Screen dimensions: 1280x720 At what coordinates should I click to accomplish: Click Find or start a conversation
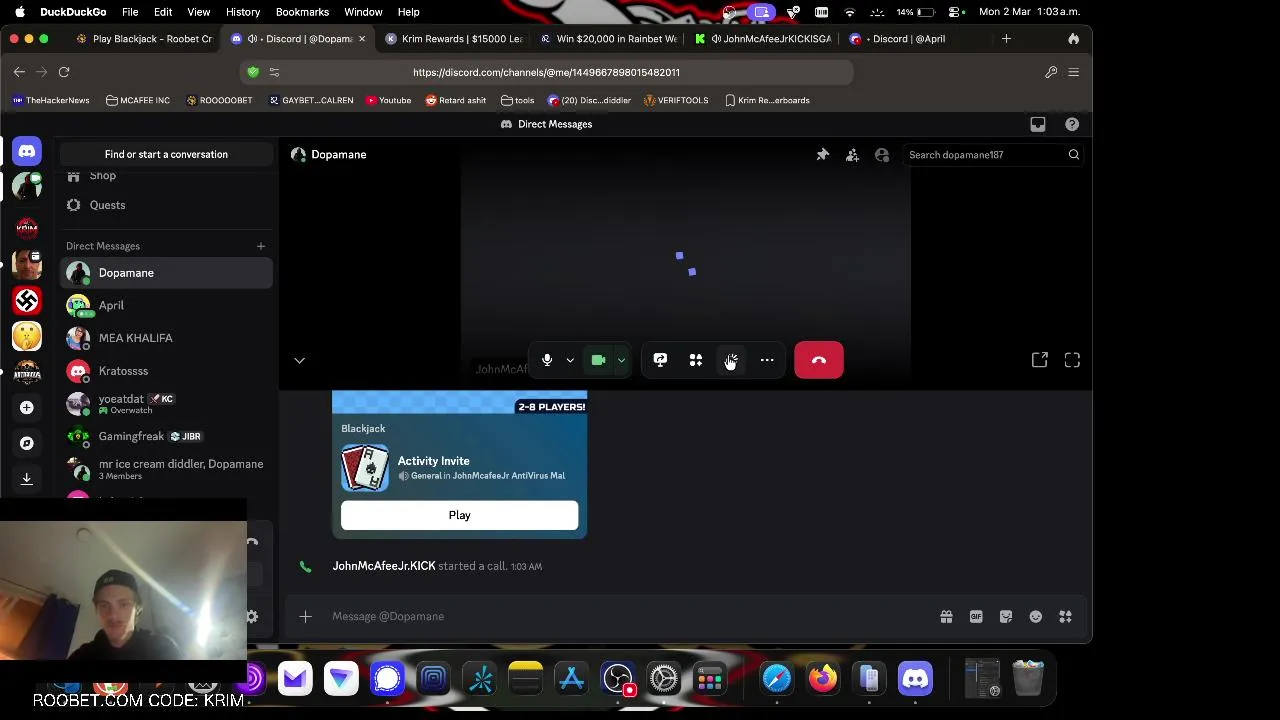pyautogui.click(x=166, y=154)
